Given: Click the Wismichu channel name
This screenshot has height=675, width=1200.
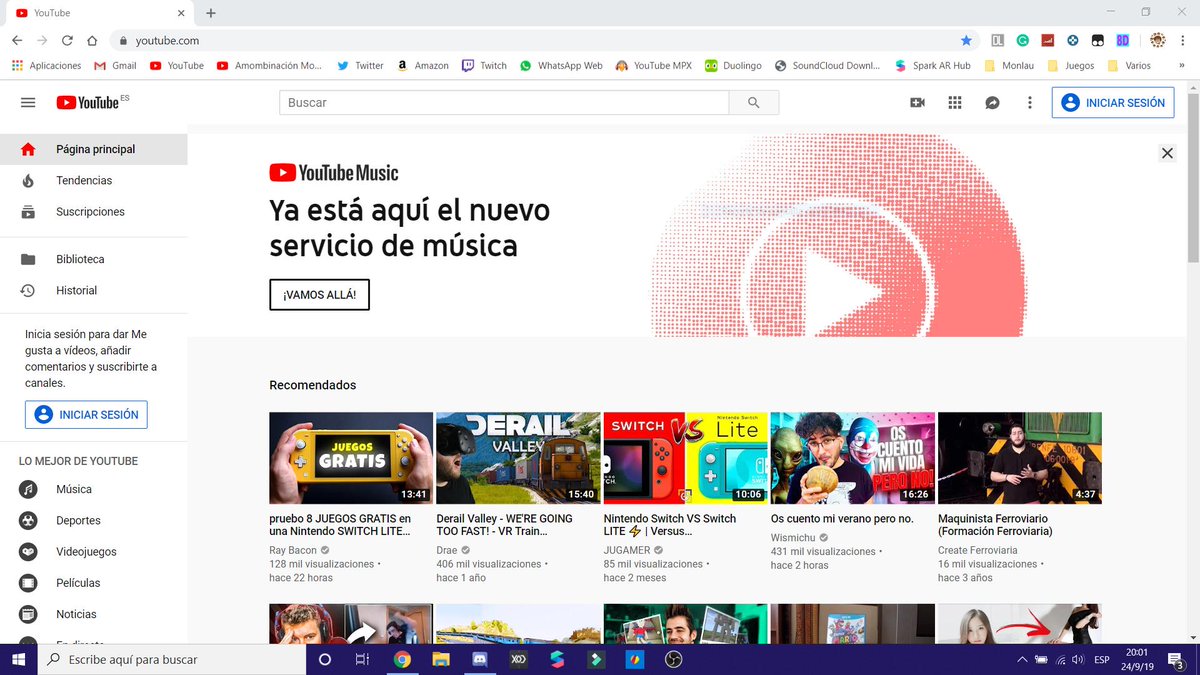Looking at the screenshot, I should coord(793,537).
